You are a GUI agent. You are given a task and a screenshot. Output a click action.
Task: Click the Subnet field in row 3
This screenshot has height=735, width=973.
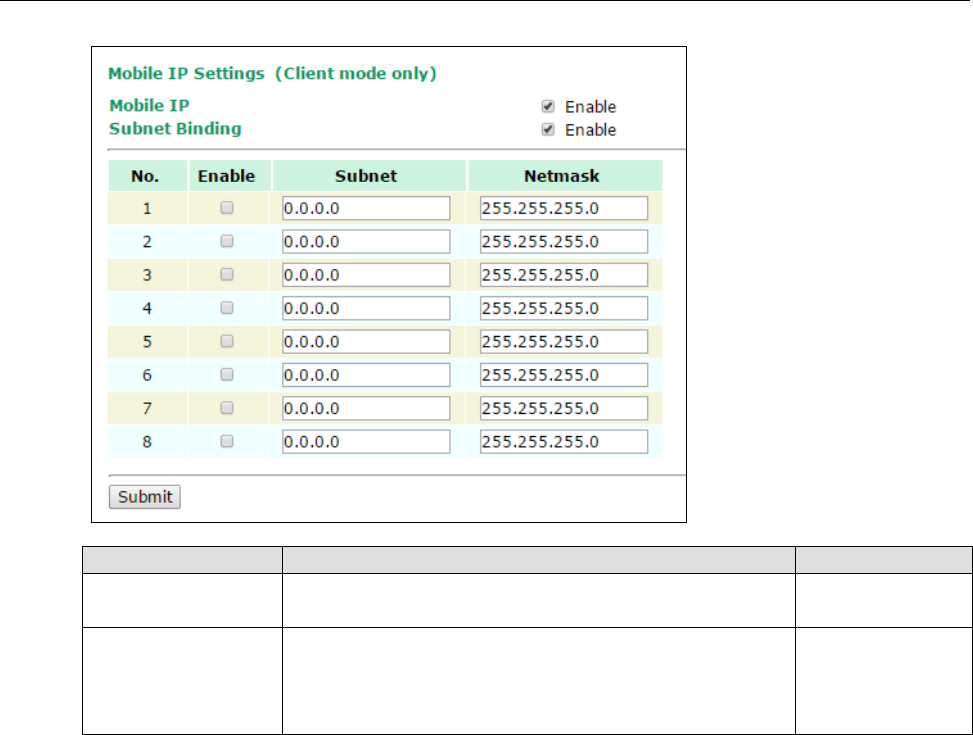tap(366, 275)
